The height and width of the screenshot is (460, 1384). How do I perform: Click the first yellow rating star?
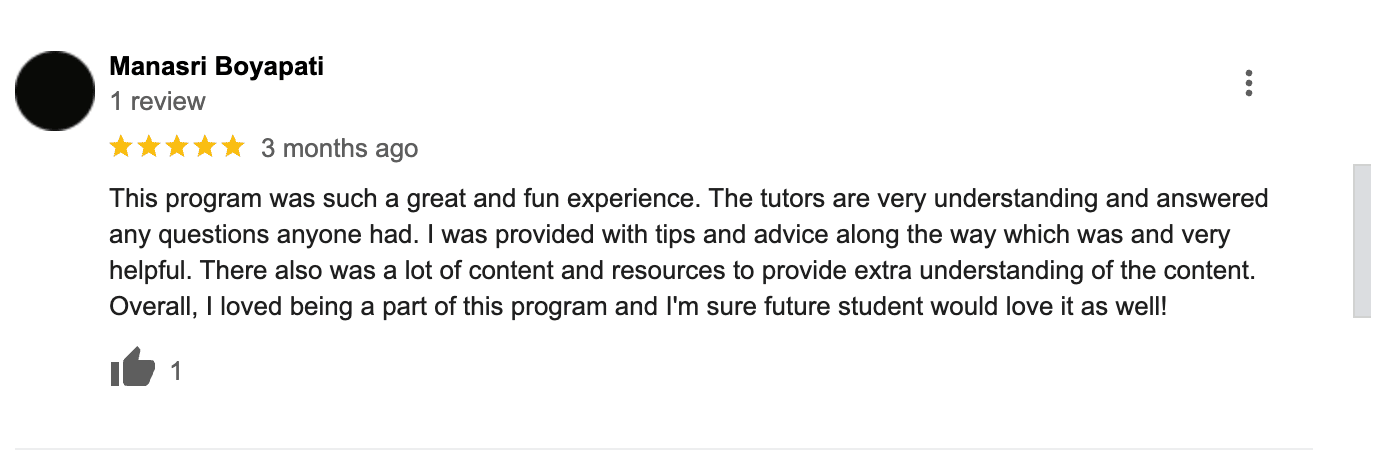tap(121, 148)
